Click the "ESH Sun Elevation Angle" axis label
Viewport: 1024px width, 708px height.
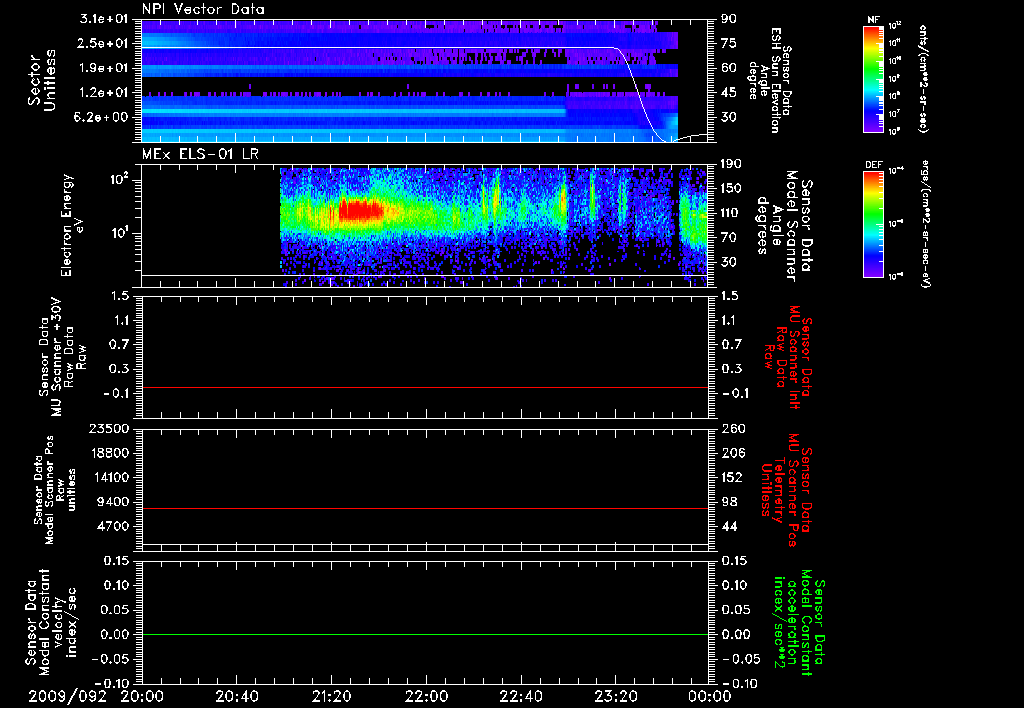(769, 80)
